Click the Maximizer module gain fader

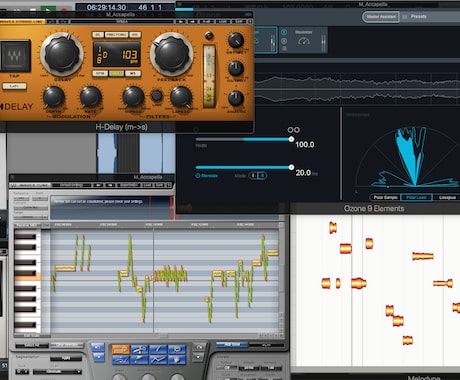[x=323, y=42]
